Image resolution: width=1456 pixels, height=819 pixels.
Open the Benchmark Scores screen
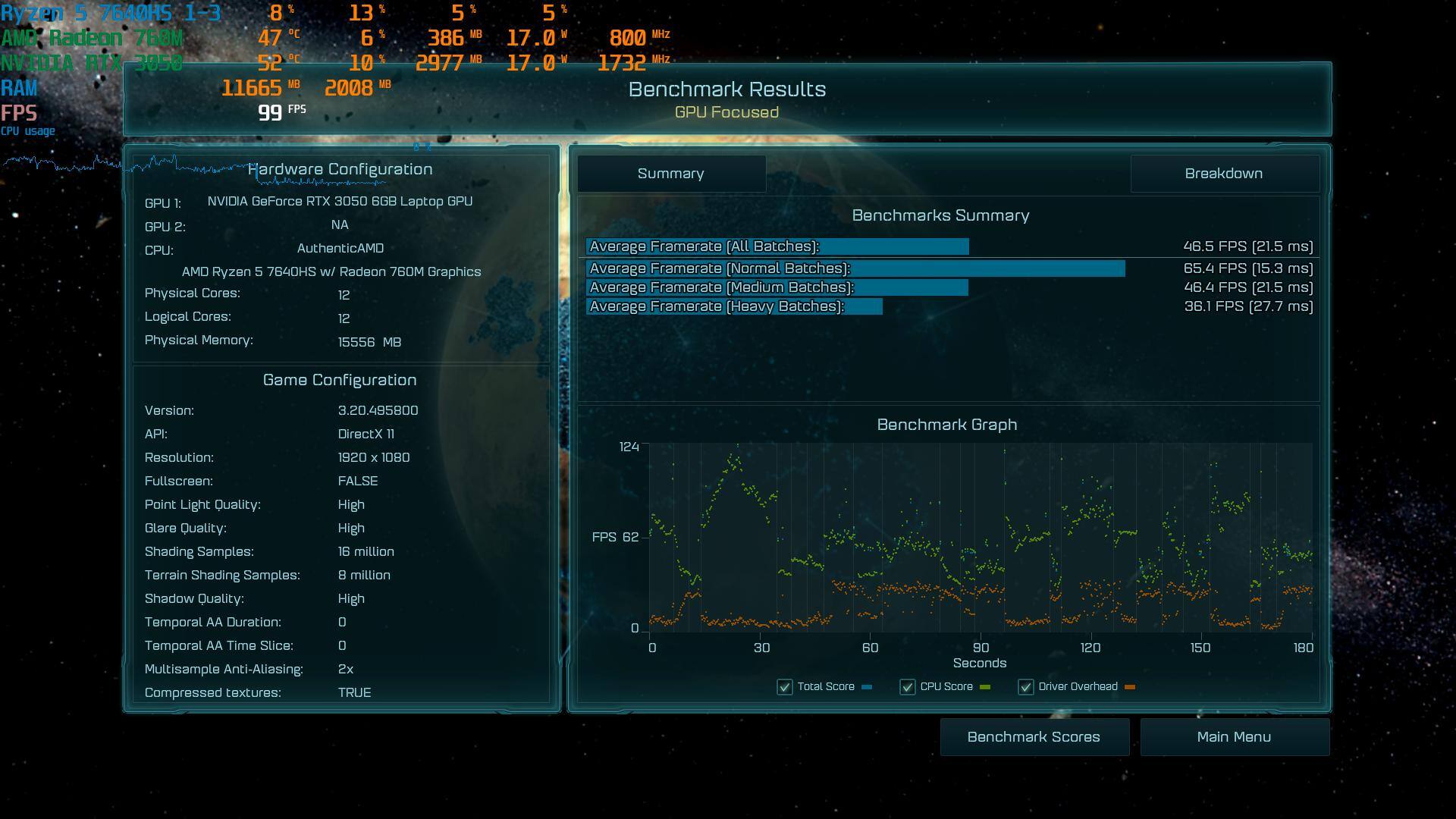pyautogui.click(x=1034, y=737)
